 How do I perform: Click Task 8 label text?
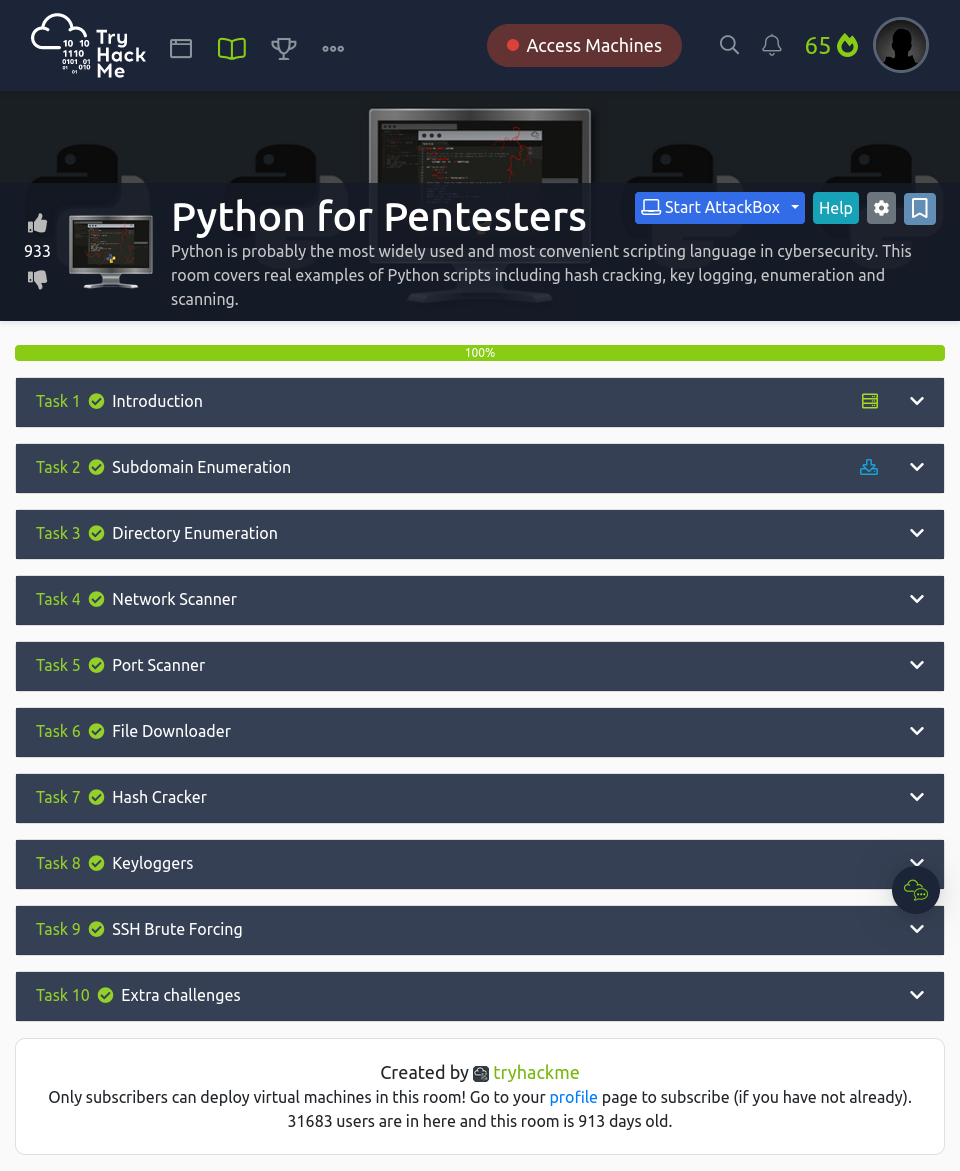(58, 863)
